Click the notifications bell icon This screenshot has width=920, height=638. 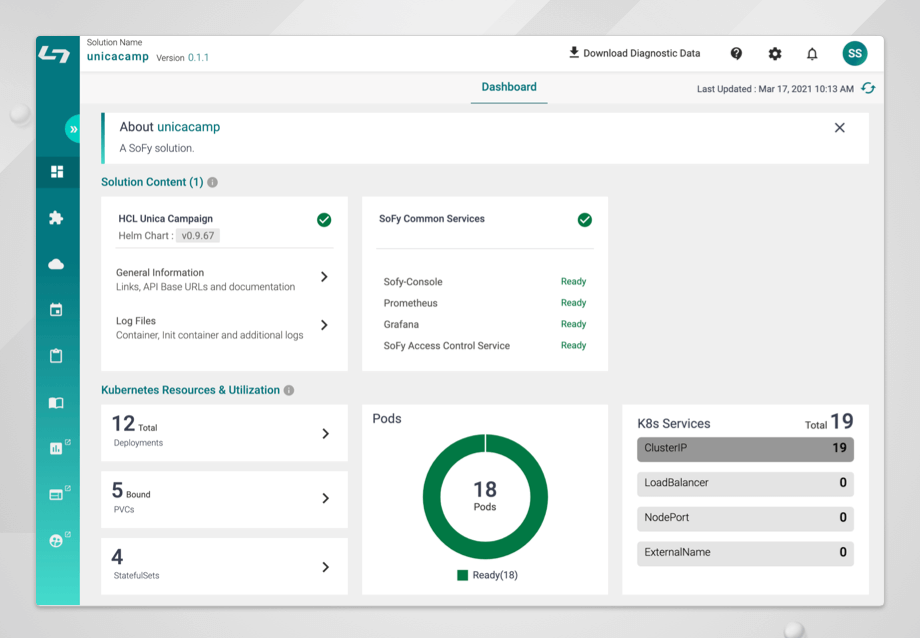pos(812,53)
